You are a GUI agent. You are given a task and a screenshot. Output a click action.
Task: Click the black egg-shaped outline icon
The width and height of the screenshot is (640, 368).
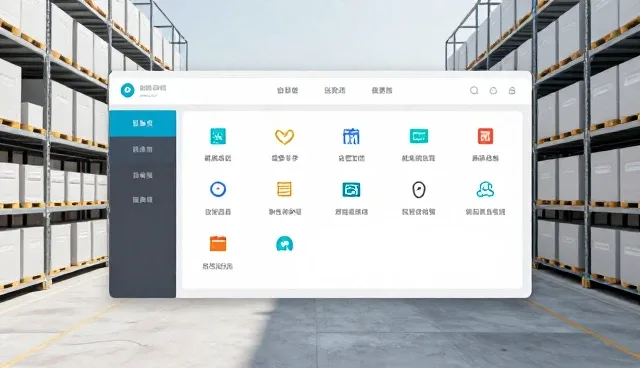click(419, 190)
